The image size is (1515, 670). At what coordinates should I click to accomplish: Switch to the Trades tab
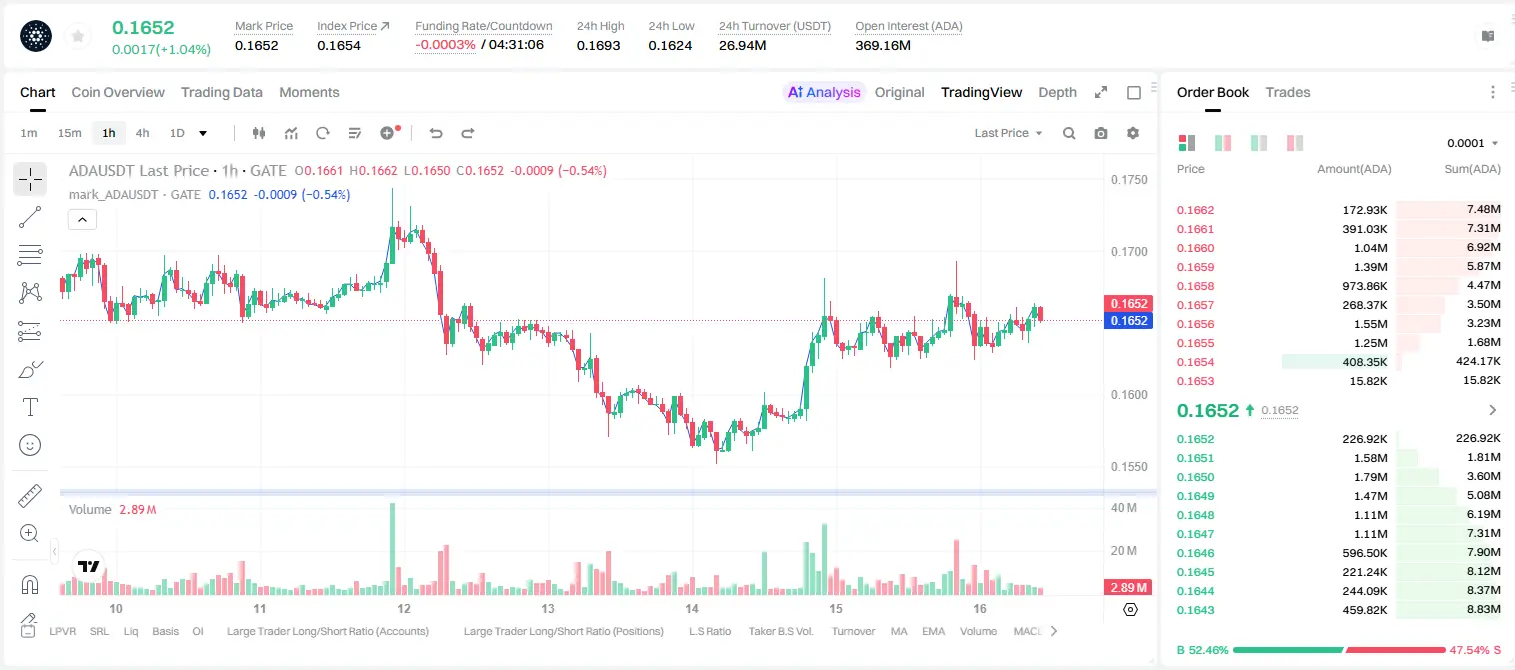(1287, 92)
